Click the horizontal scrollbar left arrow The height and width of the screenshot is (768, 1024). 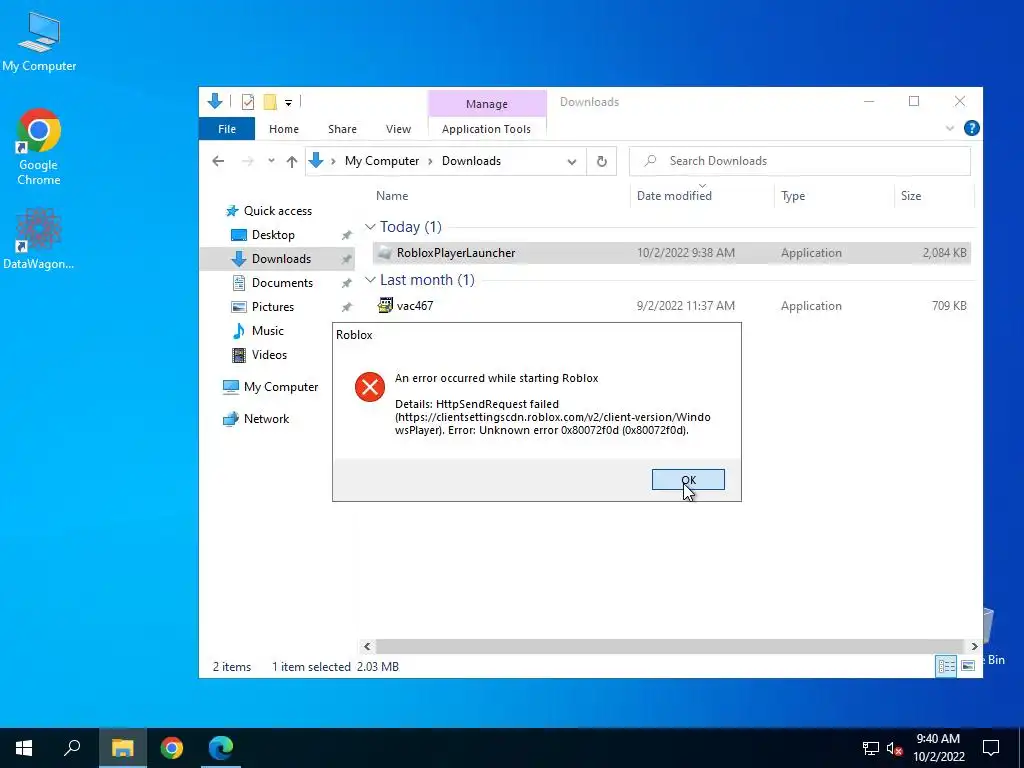tap(367, 647)
